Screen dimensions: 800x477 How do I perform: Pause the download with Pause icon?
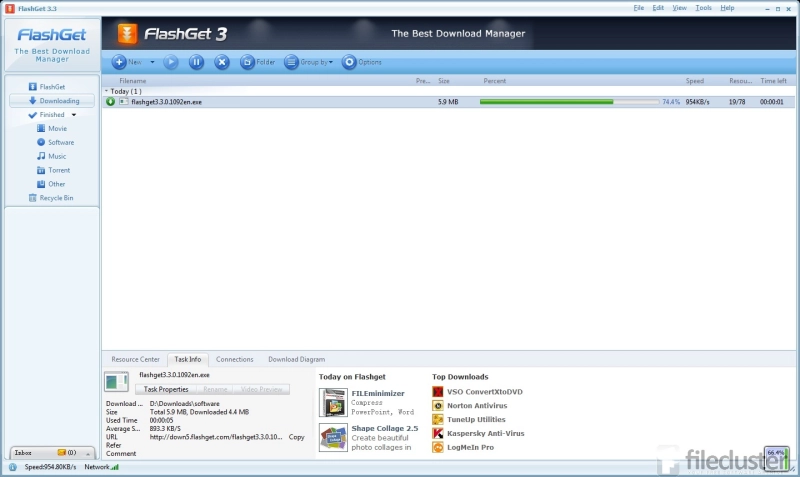(196, 62)
